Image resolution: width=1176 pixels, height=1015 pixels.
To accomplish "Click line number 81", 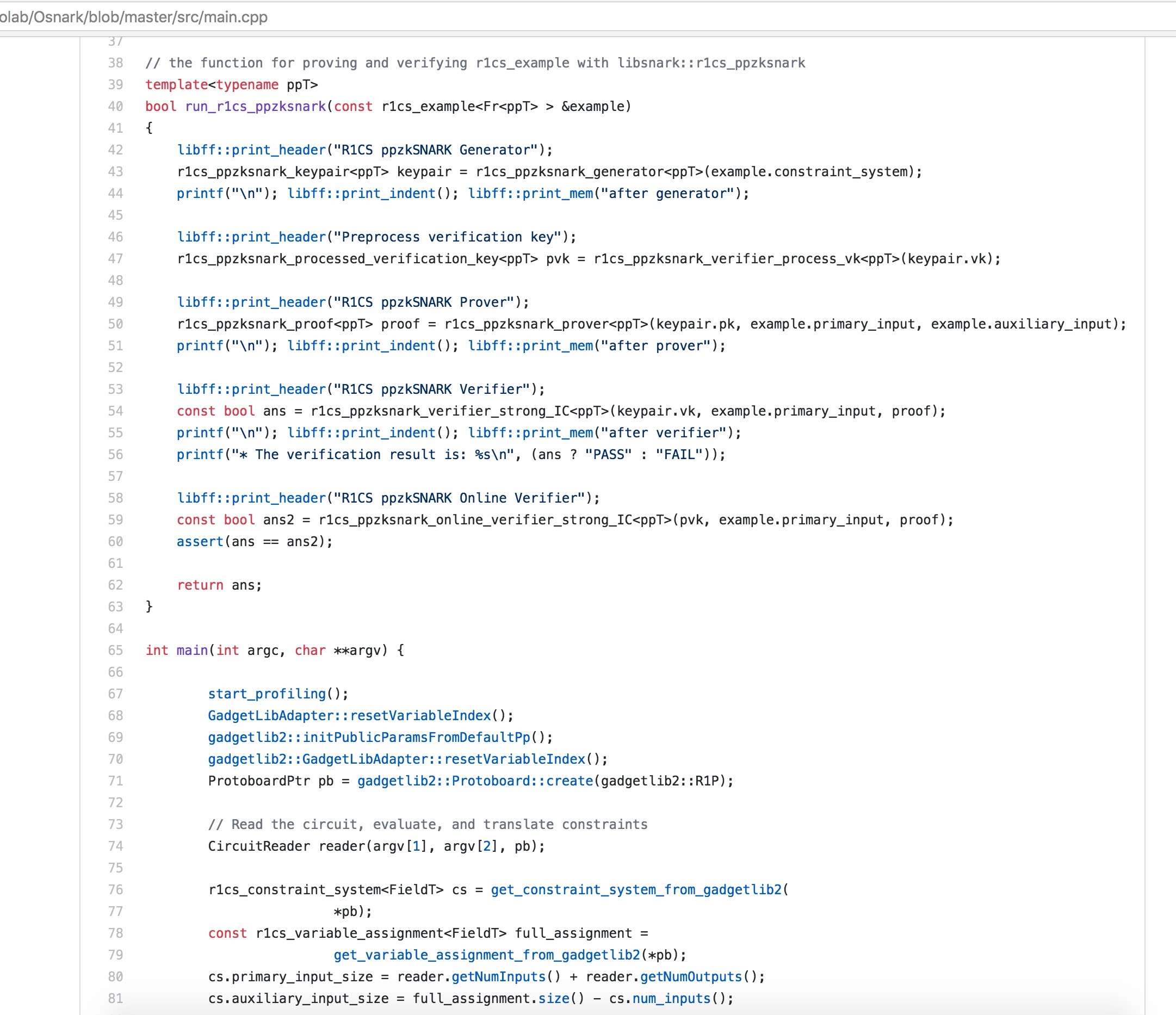I will (115, 999).
